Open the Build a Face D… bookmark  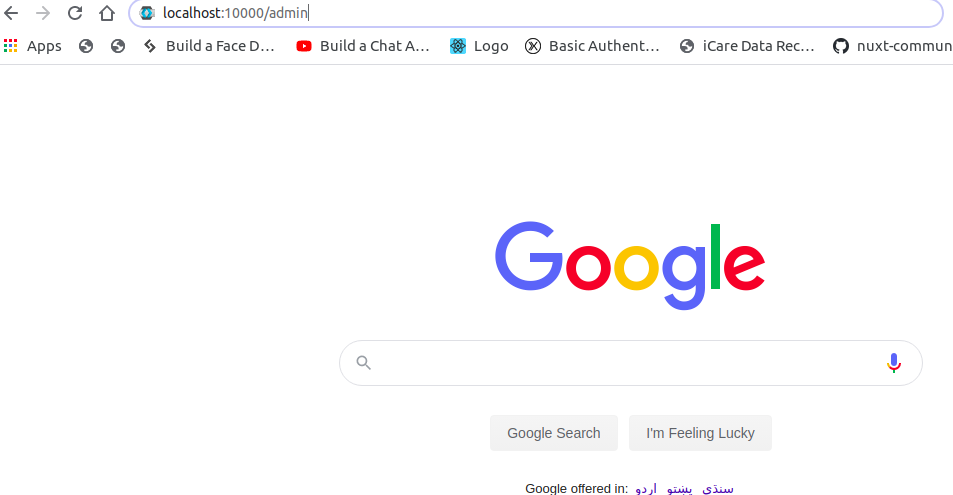tap(209, 46)
